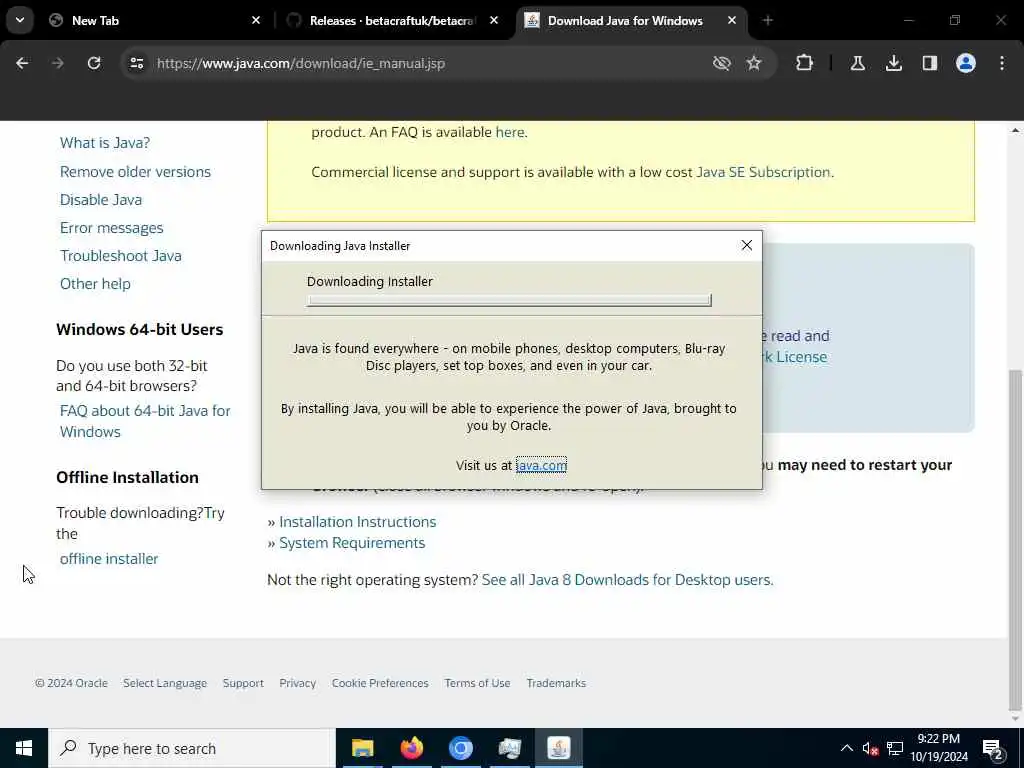Viewport: 1024px width, 768px height.
Task: Close the Releases betacraftuk tab
Action: tap(494, 21)
